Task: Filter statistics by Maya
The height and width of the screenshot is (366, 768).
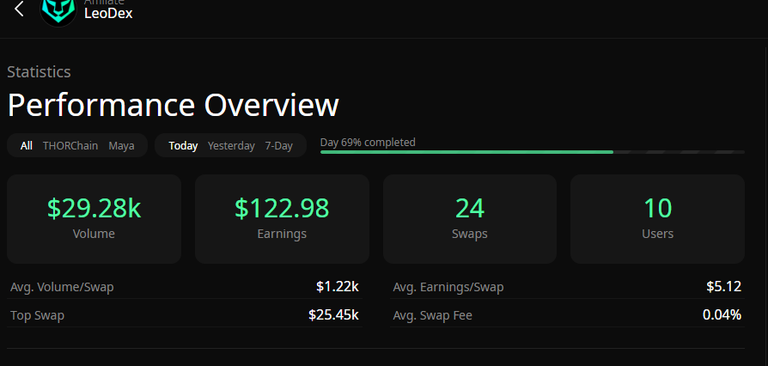Action: pyautogui.click(x=121, y=146)
